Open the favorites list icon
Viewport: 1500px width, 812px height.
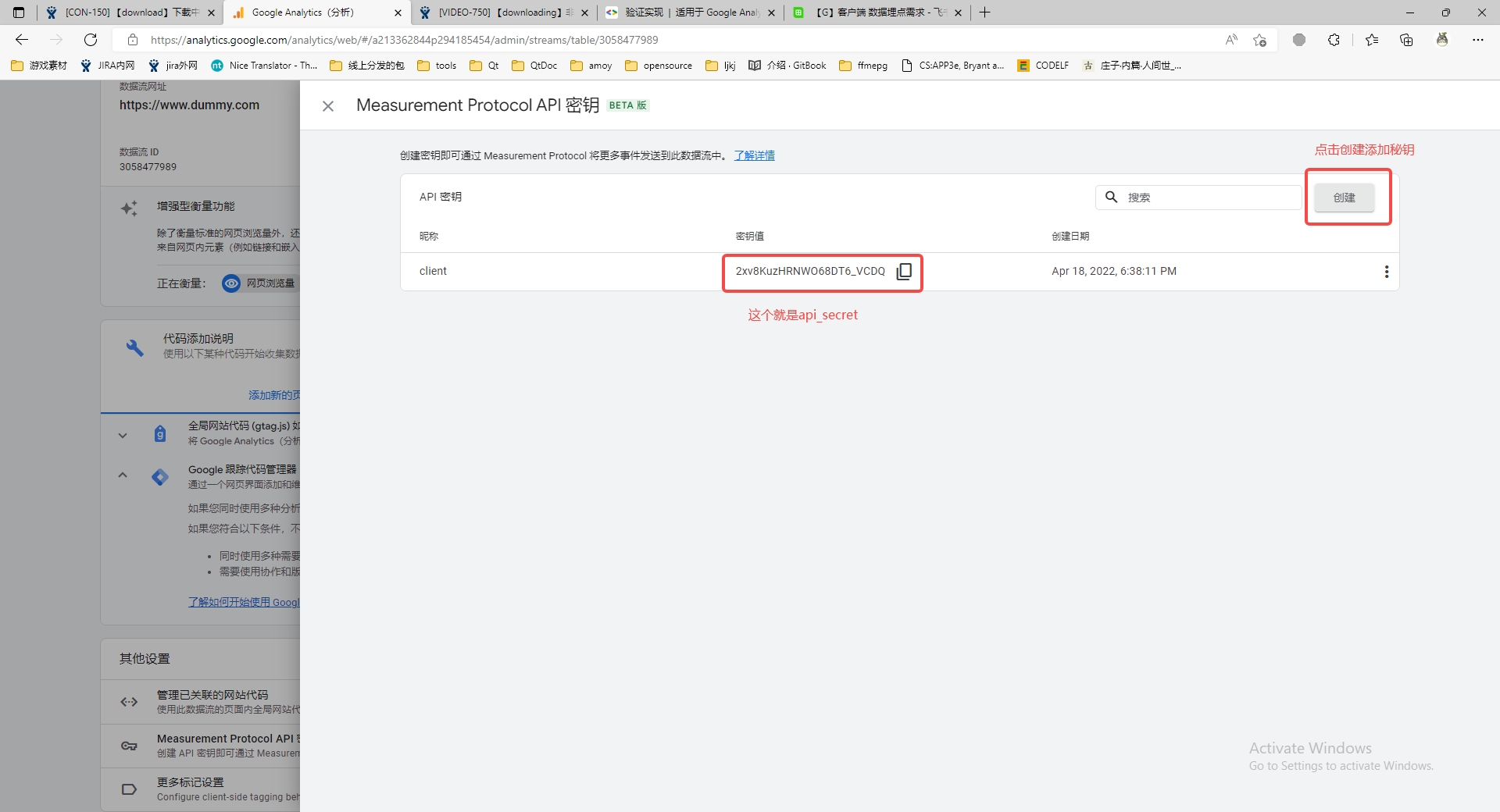pyautogui.click(x=1372, y=40)
